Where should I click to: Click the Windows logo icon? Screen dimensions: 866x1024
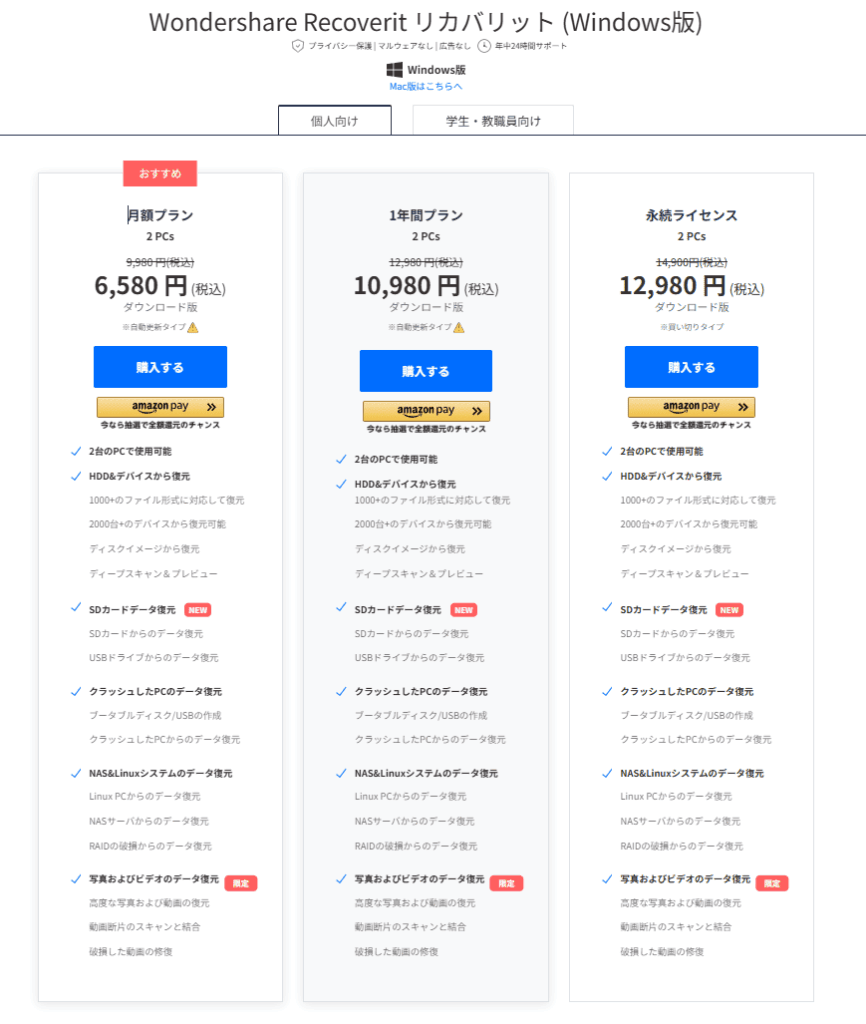tap(395, 70)
